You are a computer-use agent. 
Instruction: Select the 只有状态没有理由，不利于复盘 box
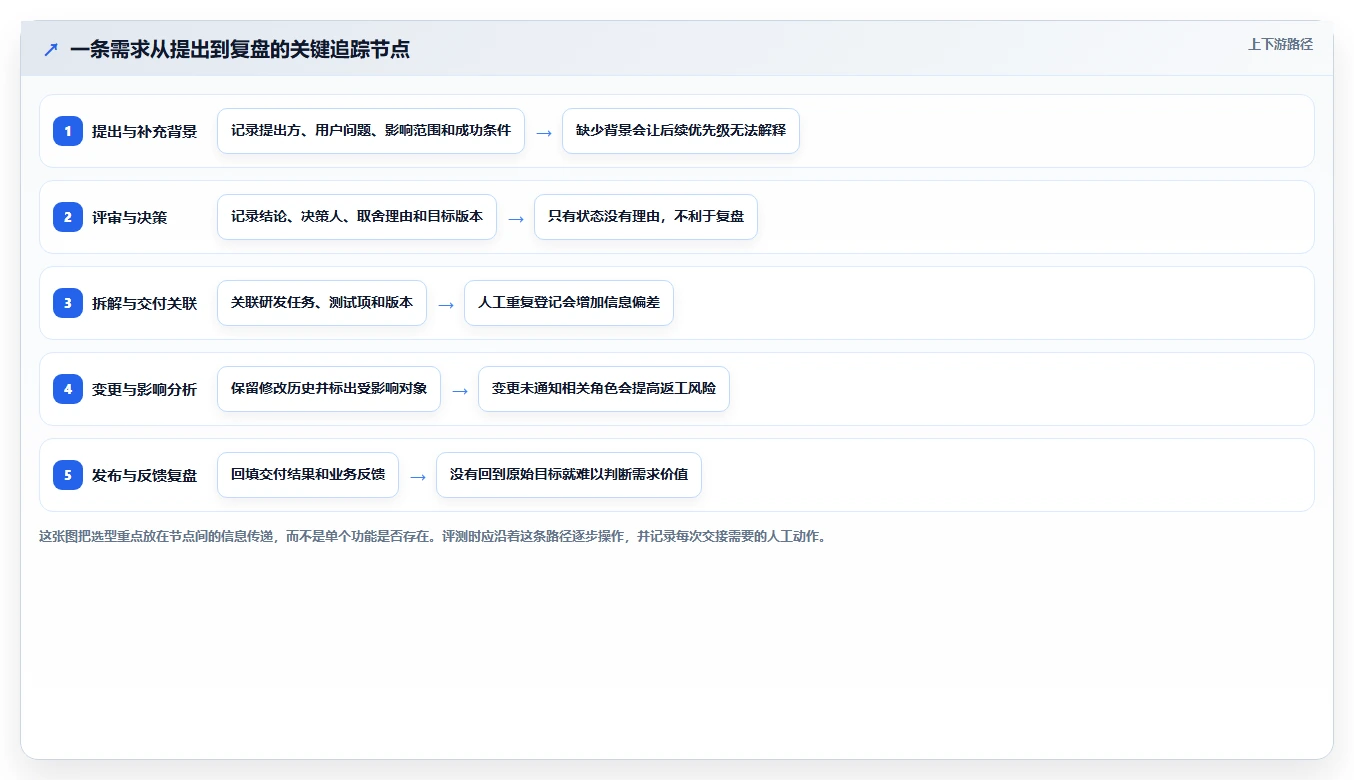point(646,217)
